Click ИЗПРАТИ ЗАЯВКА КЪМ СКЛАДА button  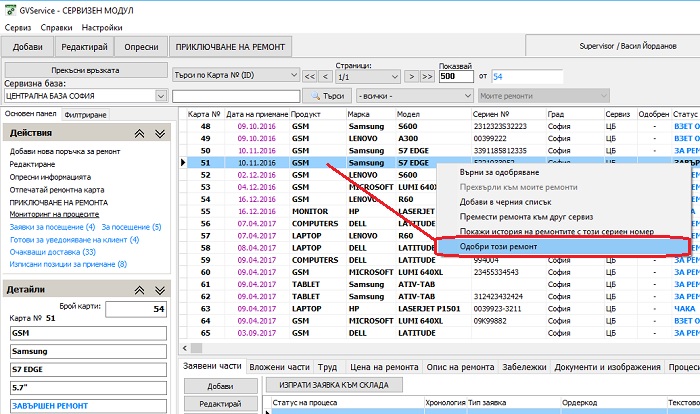pyautogui.click(x=334, y=385)
